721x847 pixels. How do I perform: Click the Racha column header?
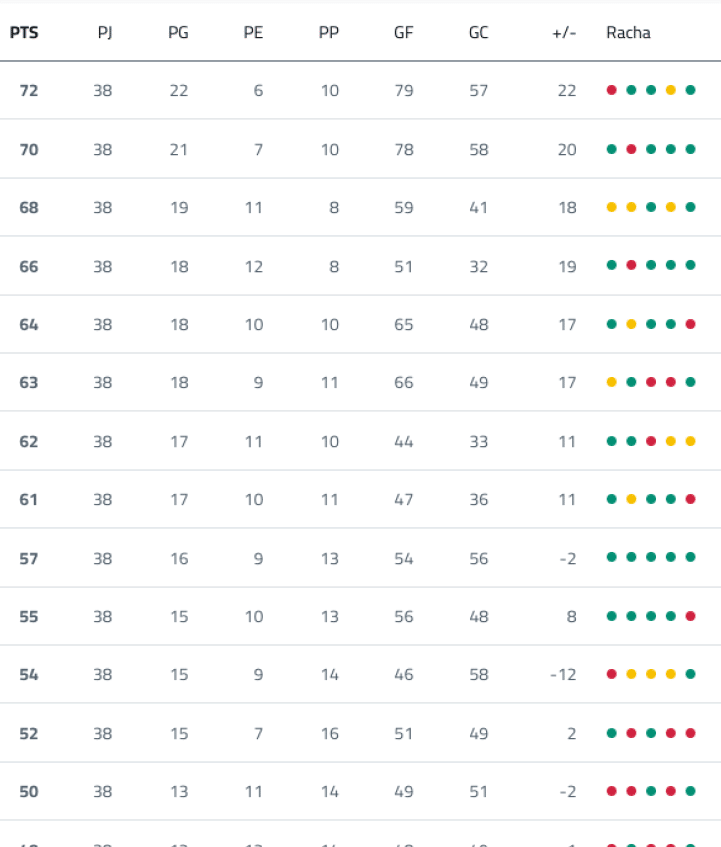(x=628, y=33)
